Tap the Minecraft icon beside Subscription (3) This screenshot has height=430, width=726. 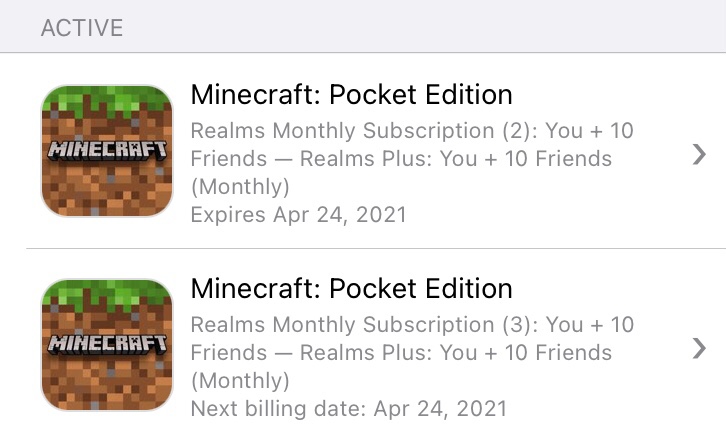pyautogui.click(x=107, y=344)
